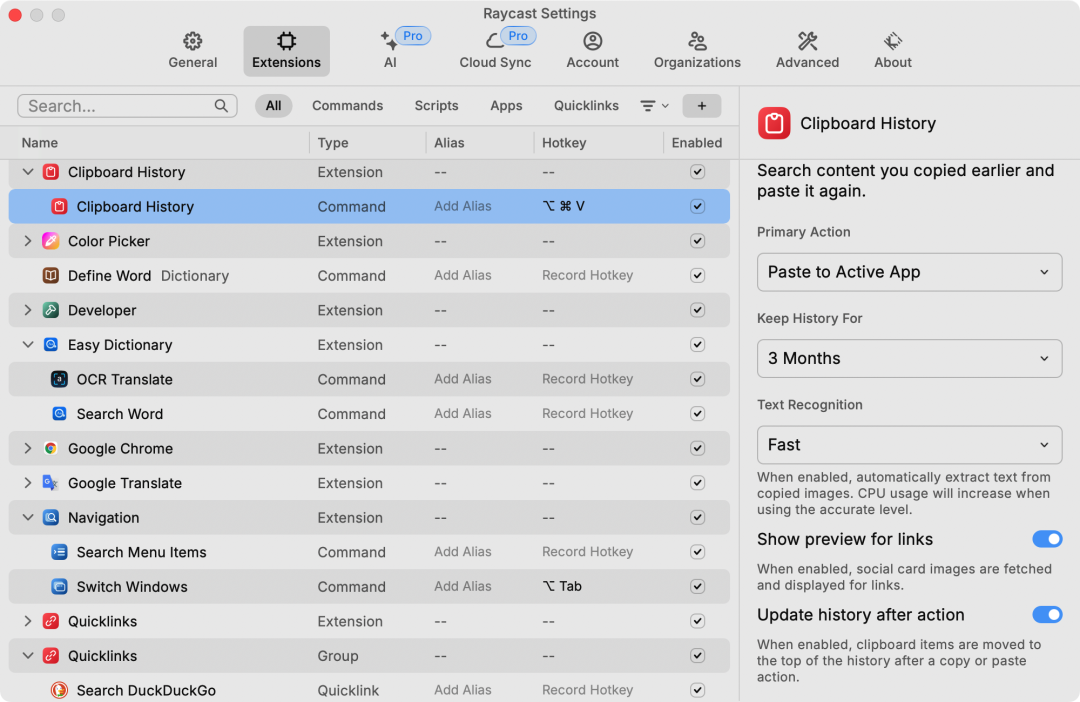1080x702 pixels.
Task: Open the Primary Action dropdown
Action: [909, 272]
